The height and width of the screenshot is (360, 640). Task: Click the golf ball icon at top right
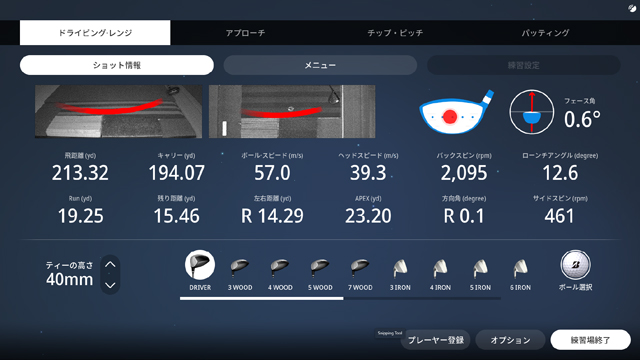point(632,9)
